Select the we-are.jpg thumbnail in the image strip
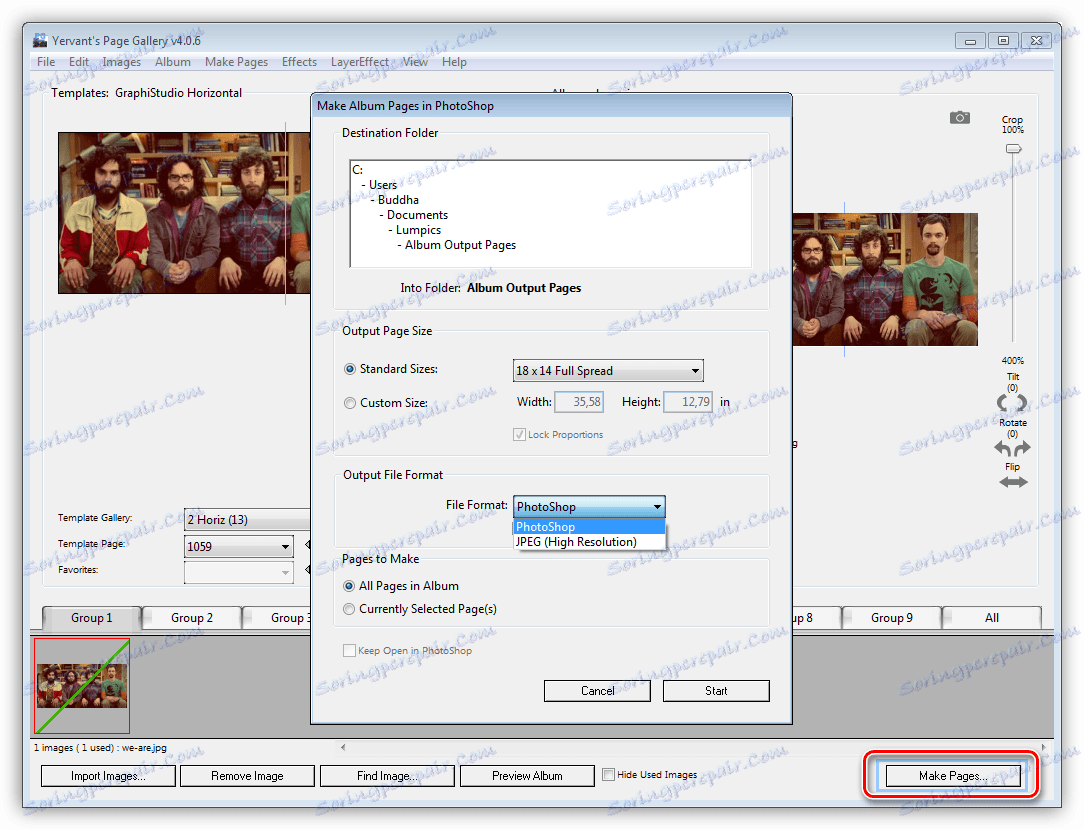The image size is (1084, 830). click(82, 686)
